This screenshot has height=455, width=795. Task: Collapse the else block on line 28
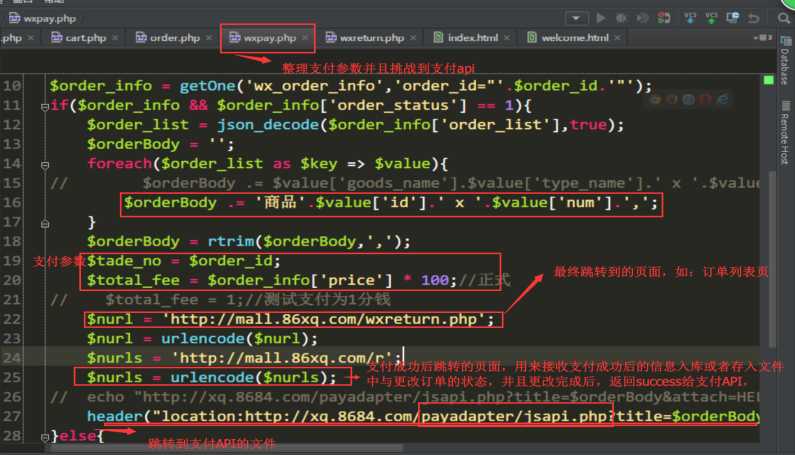pyautogui.click(x=45, y=437)
